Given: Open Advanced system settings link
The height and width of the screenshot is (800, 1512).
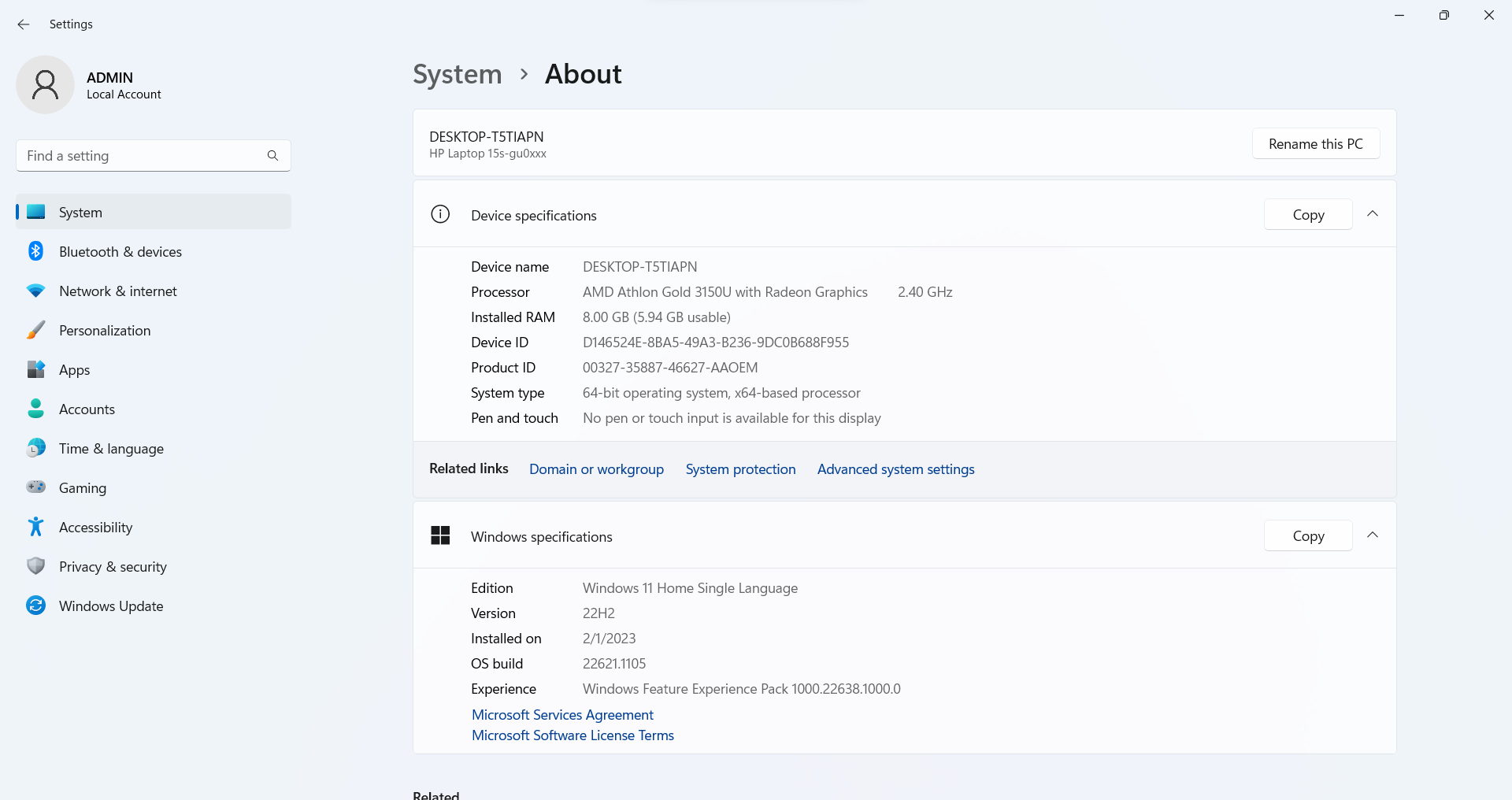Looking at the screenshot, I should point(895,469).
